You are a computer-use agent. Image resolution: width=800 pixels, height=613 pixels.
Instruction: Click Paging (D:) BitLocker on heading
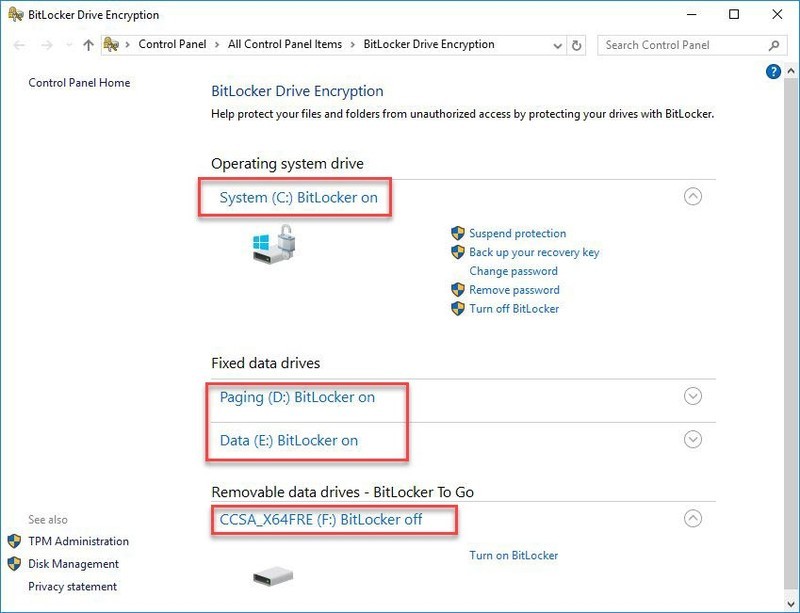[297, 397]
